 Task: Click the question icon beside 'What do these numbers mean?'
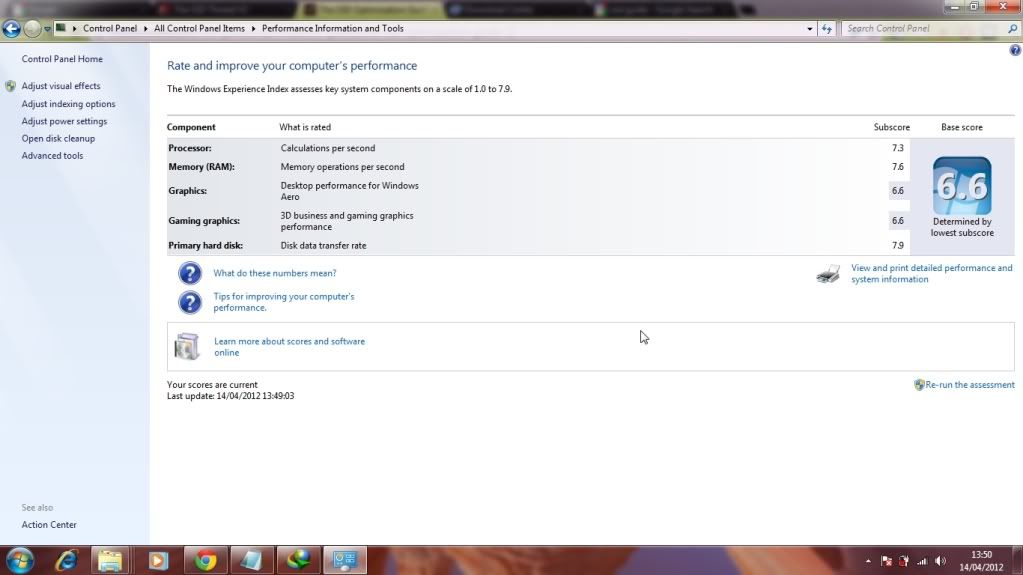(x=190, y=273)
